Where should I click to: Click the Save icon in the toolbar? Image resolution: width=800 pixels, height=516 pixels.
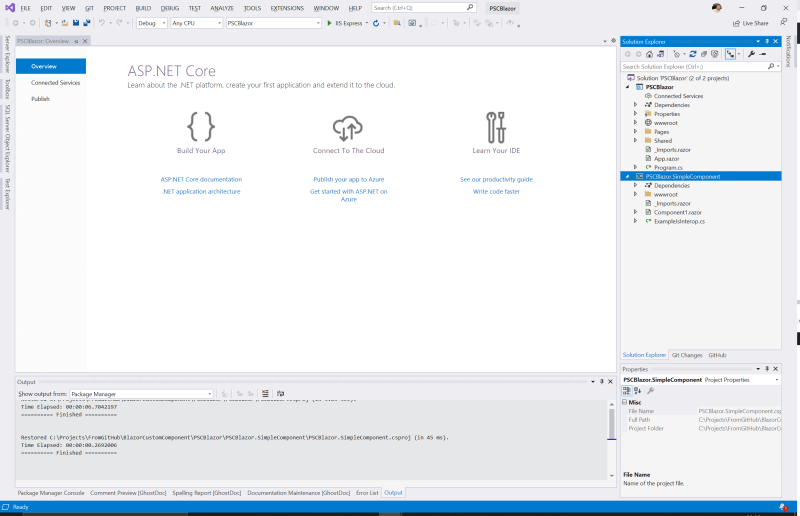[x=76, y=23]
